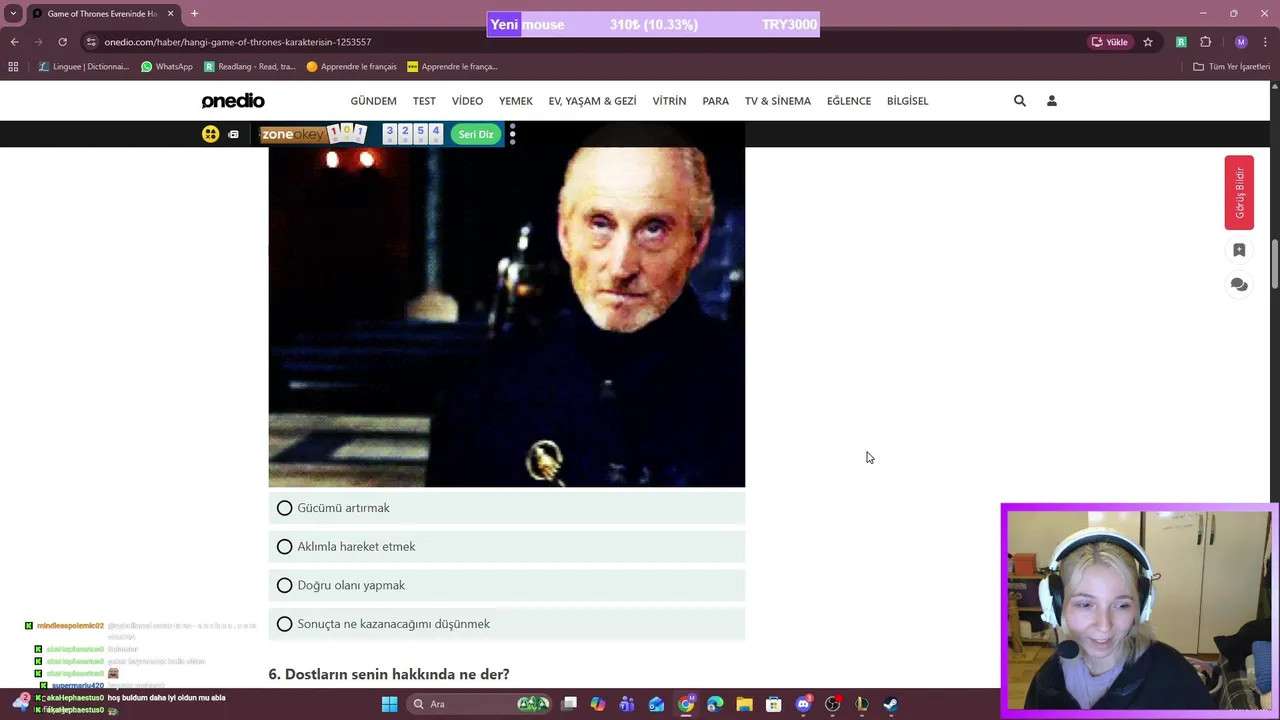Open League of Legends taskbar icon
The height and width of the screenshot is (720, 1280).
(861, 704)
